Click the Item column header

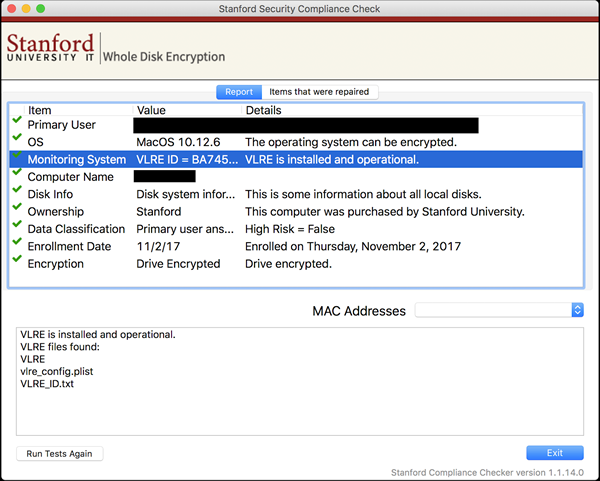point(40,110)
